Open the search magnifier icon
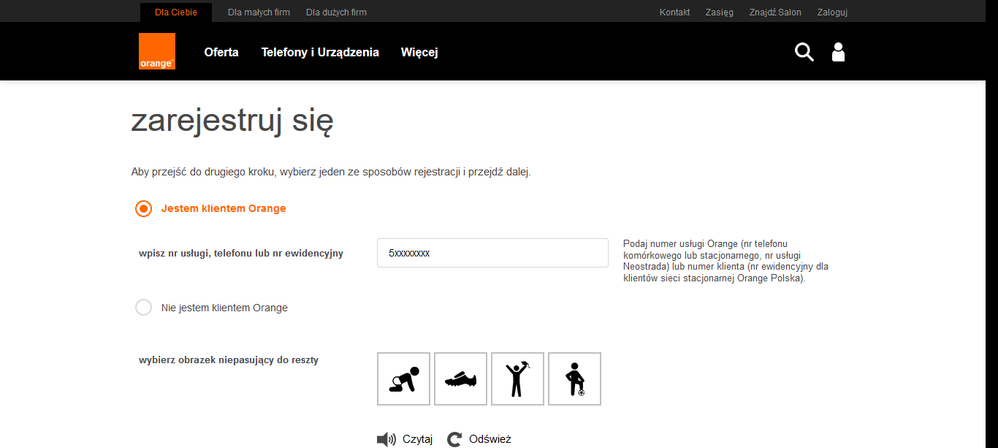 [804, 52]
